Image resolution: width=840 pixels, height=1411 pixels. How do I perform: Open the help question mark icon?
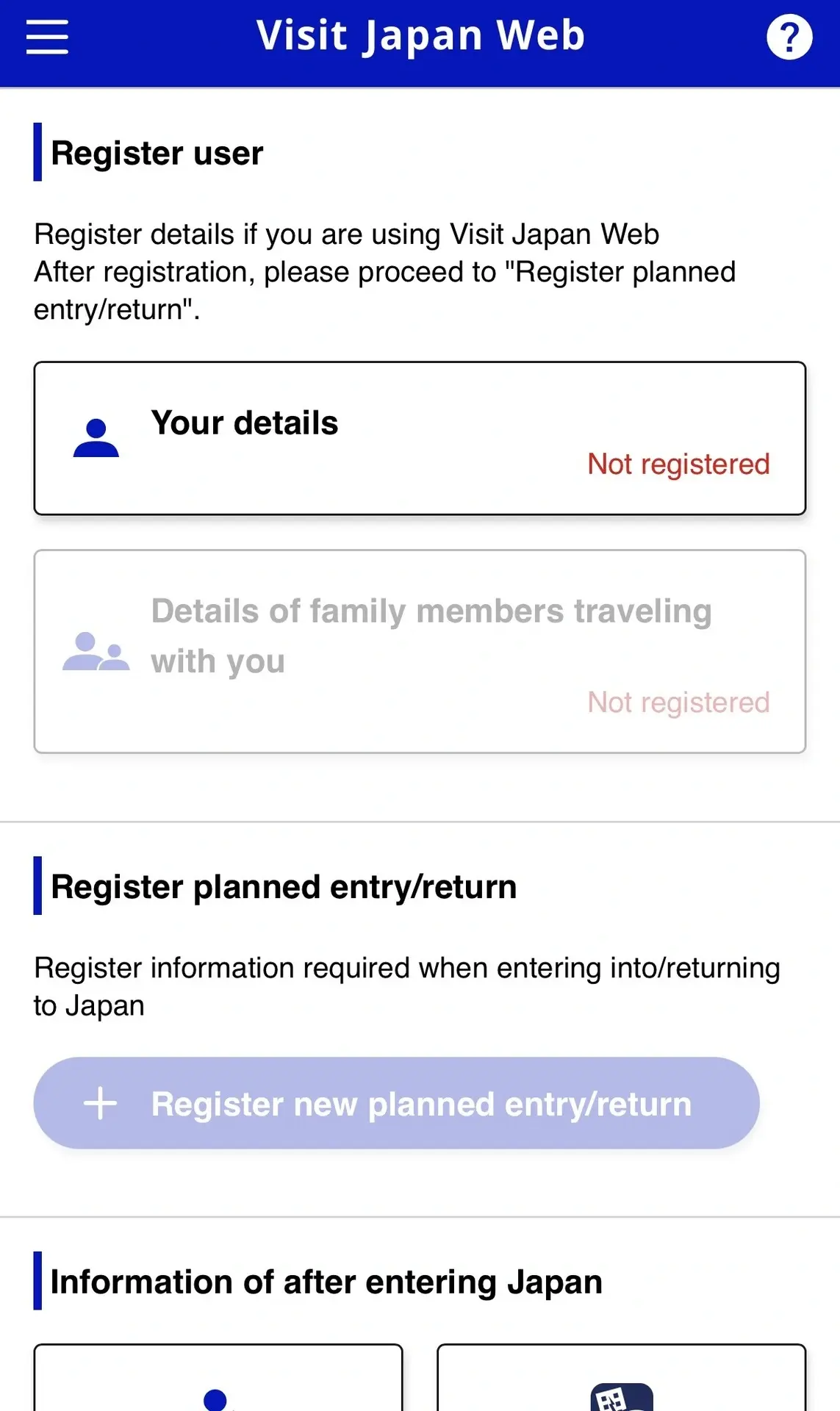point(789,37)
